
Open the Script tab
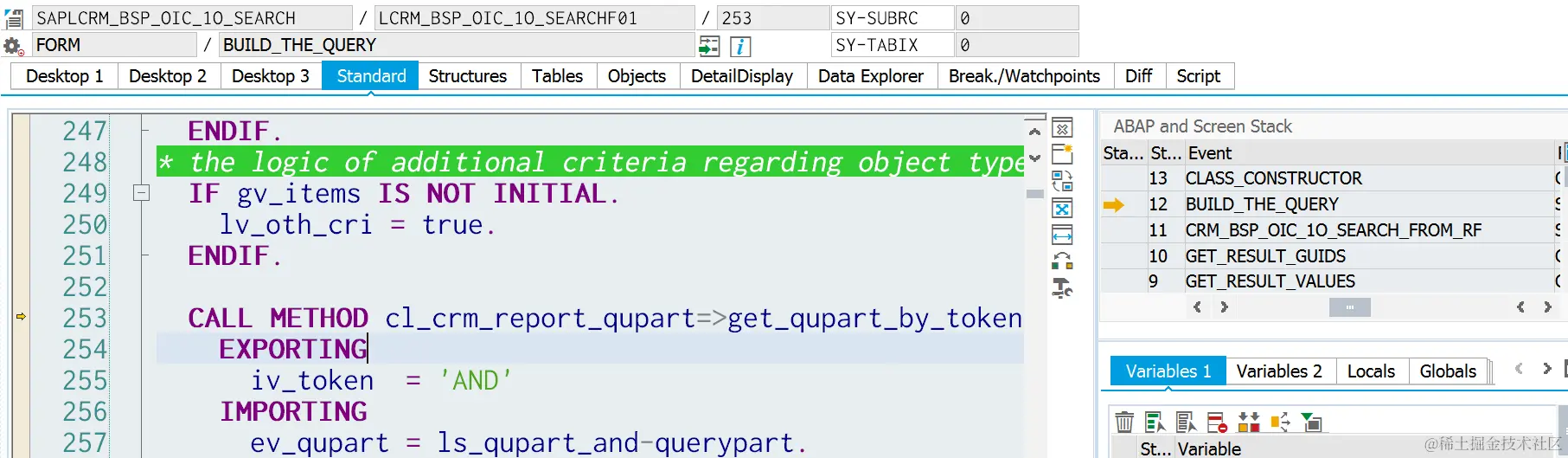[1199, 76]
